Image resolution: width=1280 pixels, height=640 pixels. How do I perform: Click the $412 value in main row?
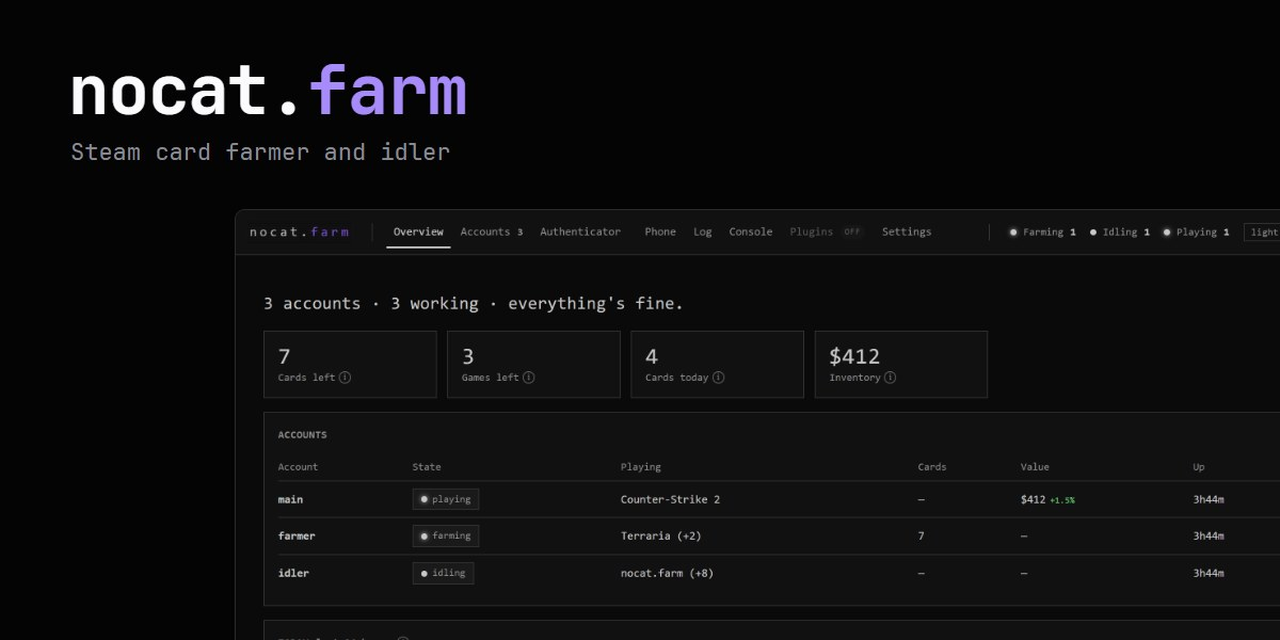pos(1033,499)
